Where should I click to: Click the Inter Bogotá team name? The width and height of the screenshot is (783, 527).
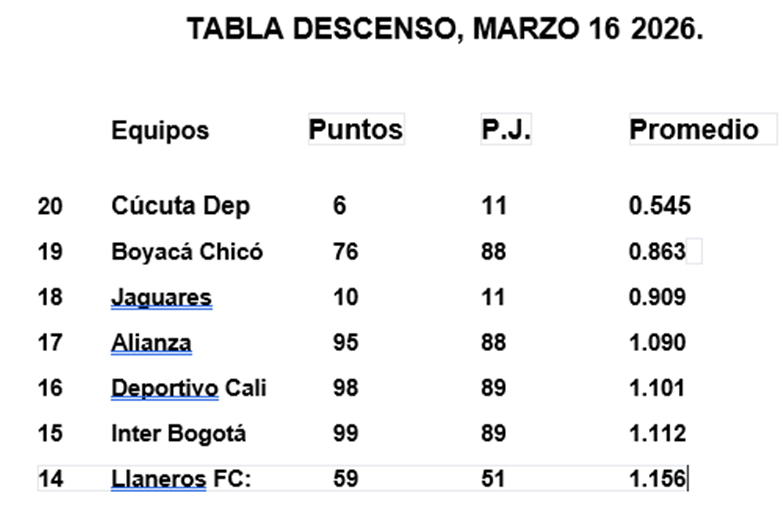[x=178, y=434]
